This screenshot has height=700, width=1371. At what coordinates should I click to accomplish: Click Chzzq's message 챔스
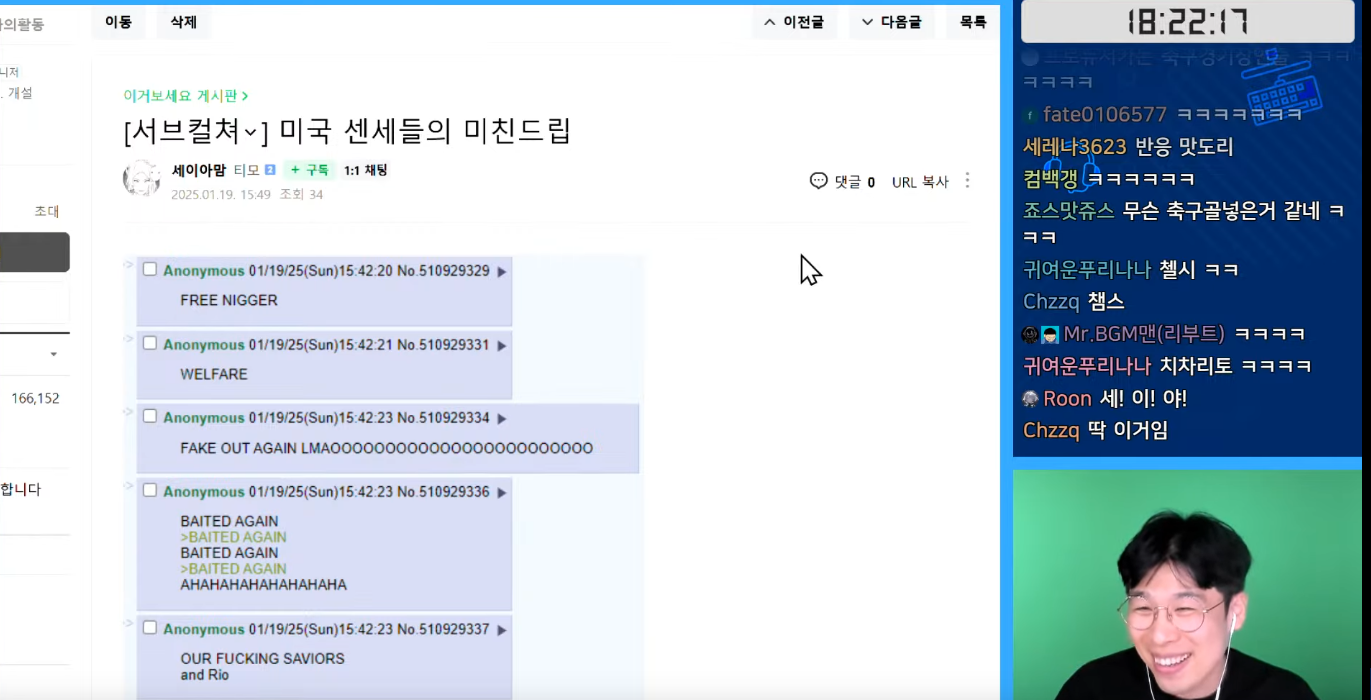1107,302
